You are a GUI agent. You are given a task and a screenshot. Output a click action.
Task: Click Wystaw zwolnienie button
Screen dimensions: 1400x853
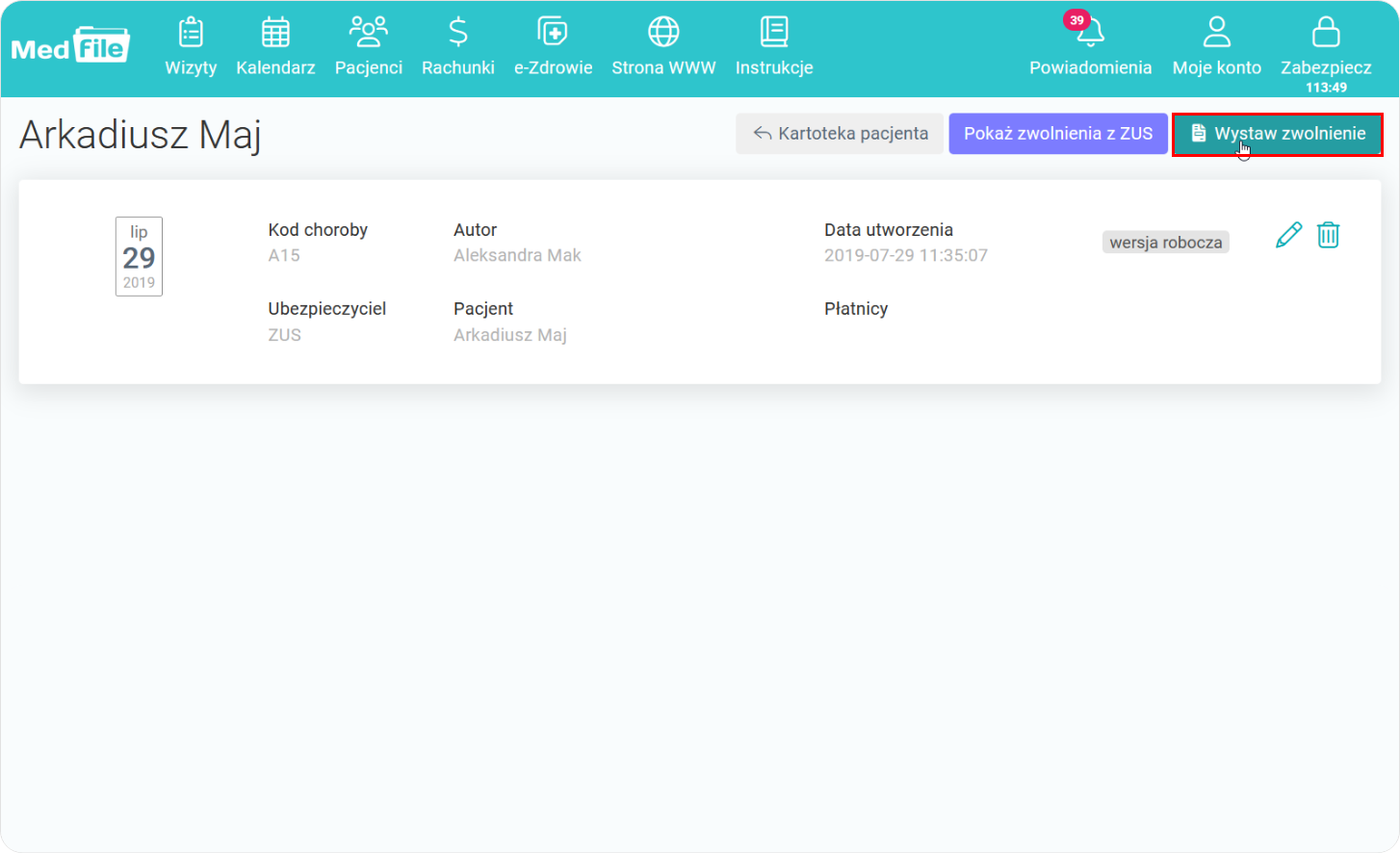1277,134
